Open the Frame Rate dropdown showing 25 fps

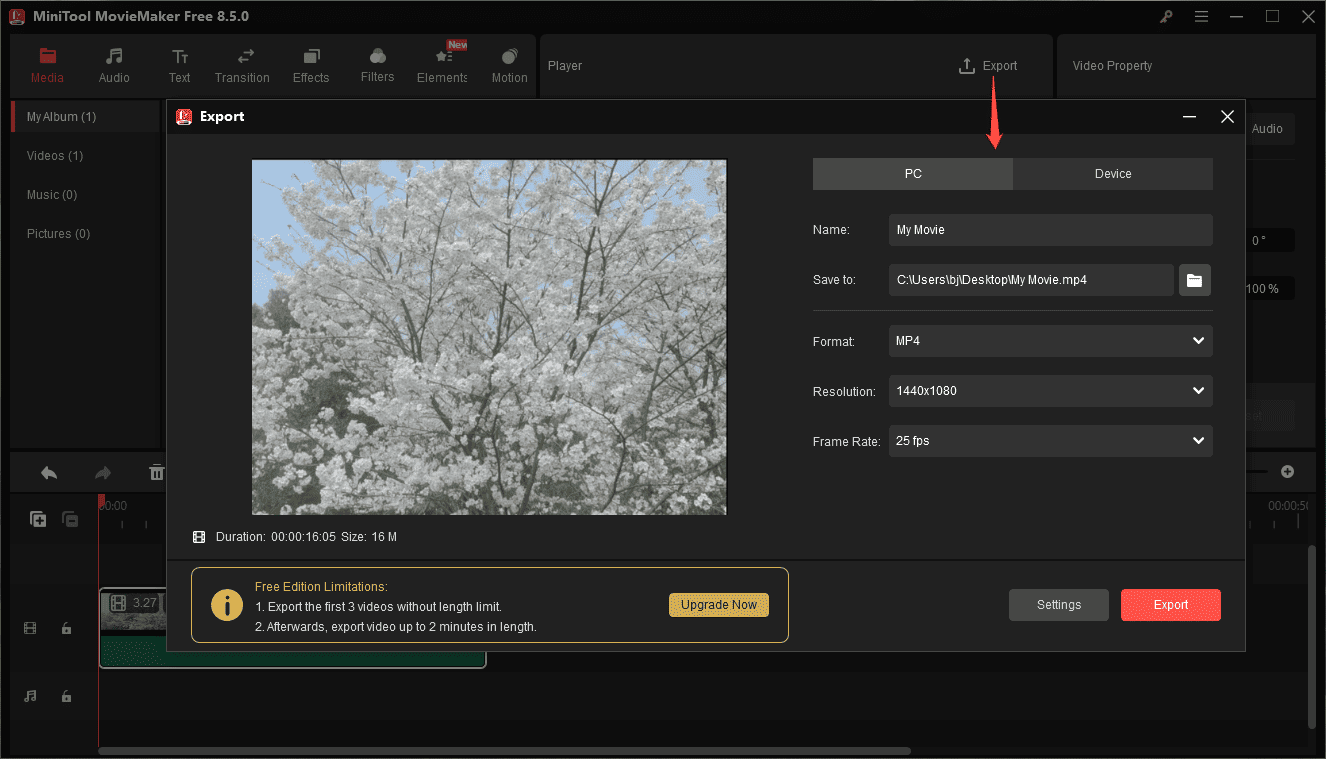(x=1050, y=441)
